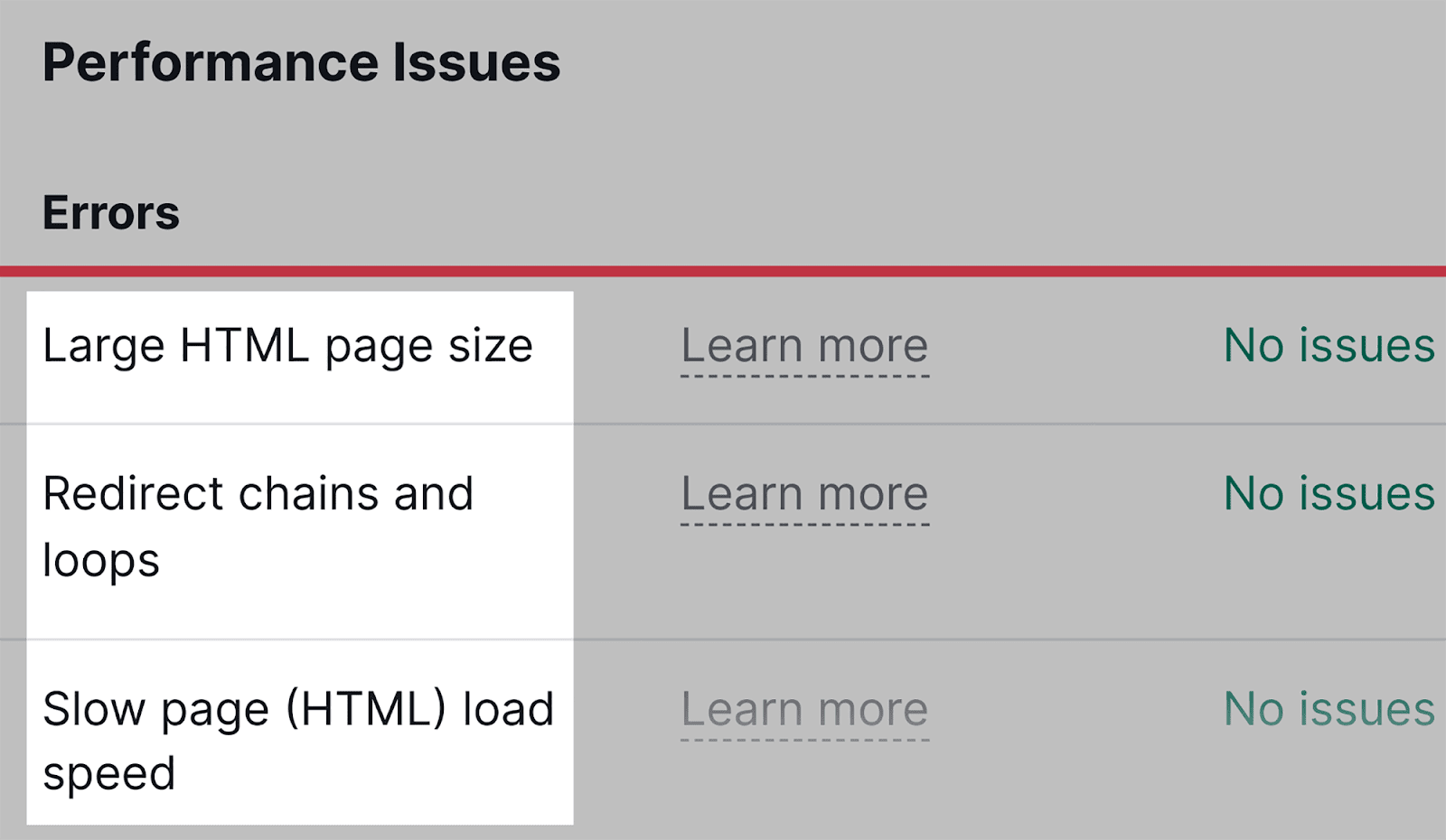Viewport: 1446px width, 840px height.
Task: Click Learn more for Large HTML page size
Action: tap(804, 346)
